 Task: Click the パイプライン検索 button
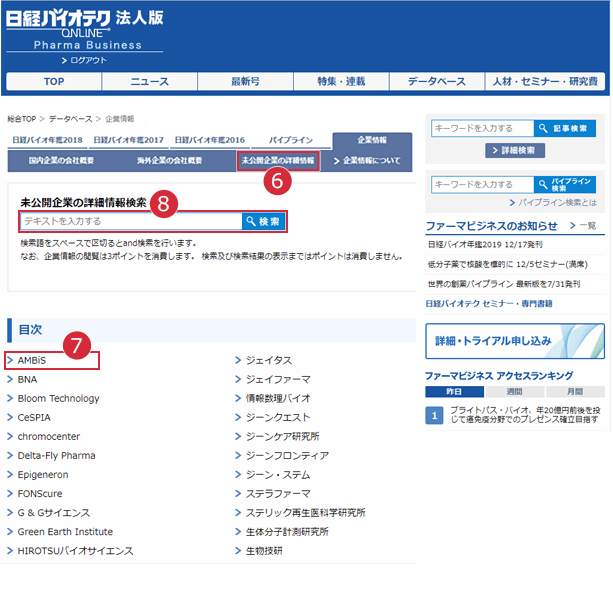point(565,185)
